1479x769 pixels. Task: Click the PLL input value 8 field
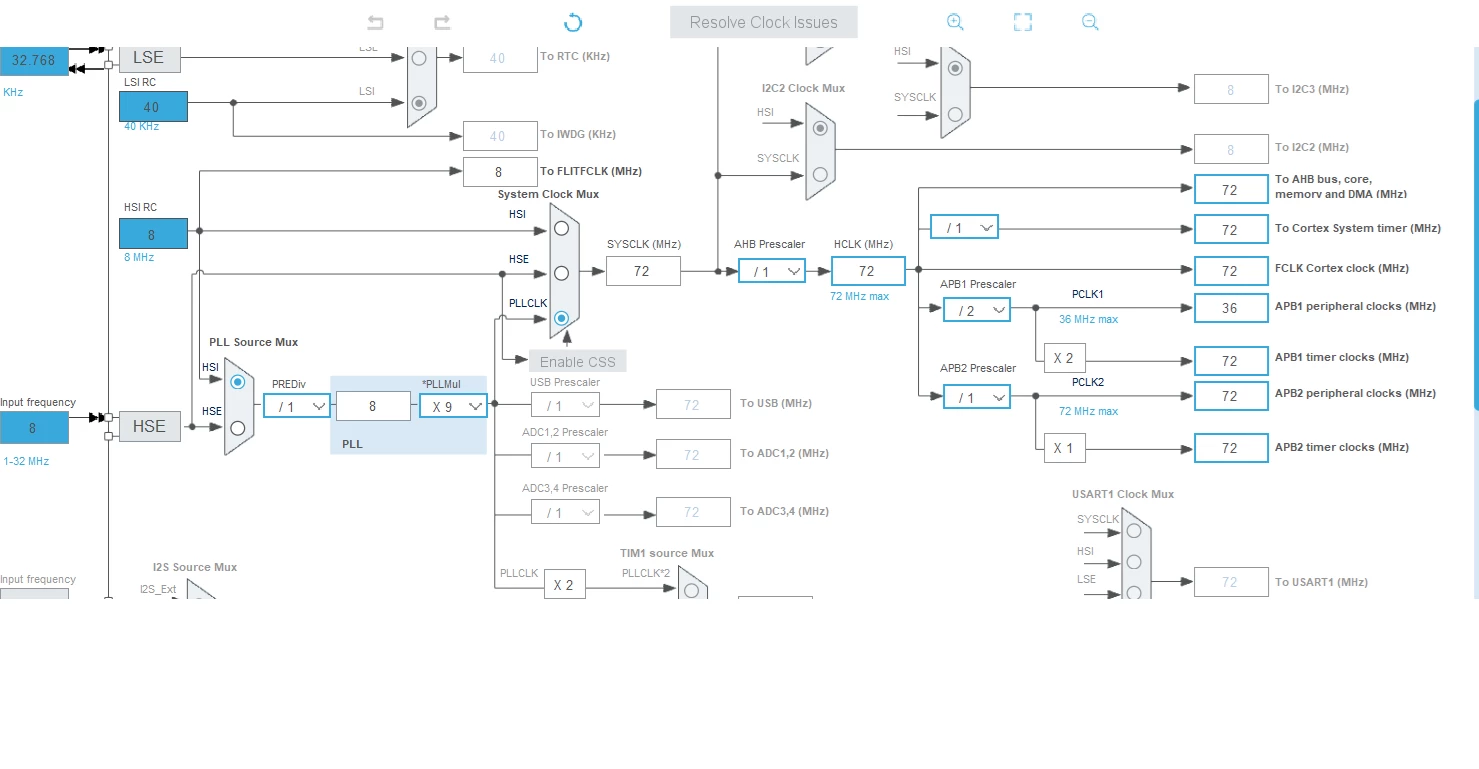373,406
